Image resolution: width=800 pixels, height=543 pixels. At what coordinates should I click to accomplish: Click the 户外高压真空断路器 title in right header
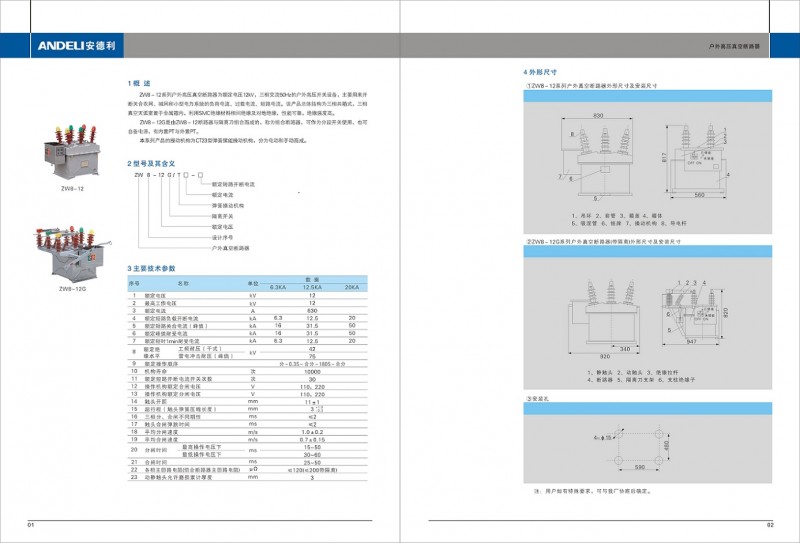(734, 47)
